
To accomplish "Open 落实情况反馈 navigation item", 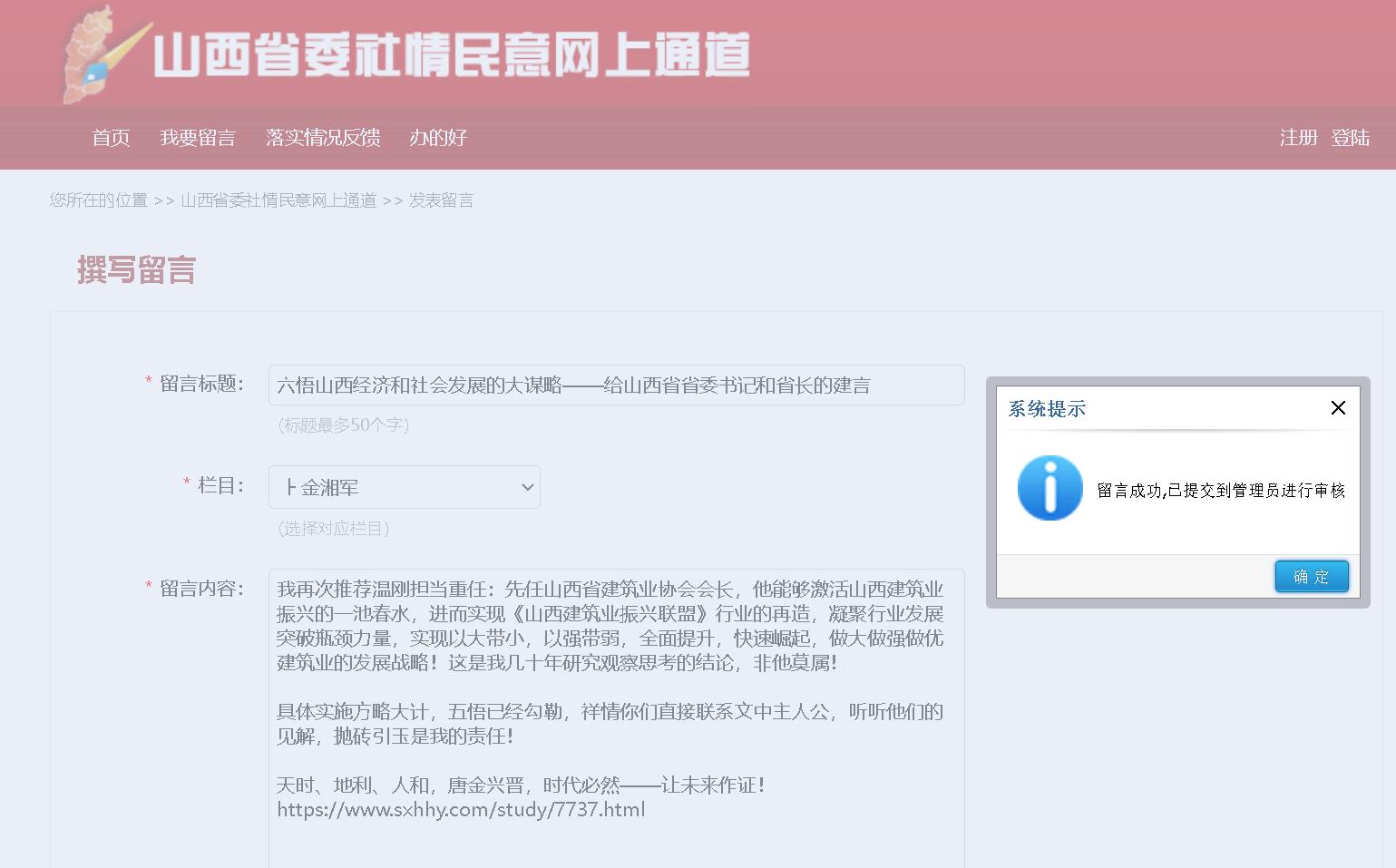I will point(323,138).
